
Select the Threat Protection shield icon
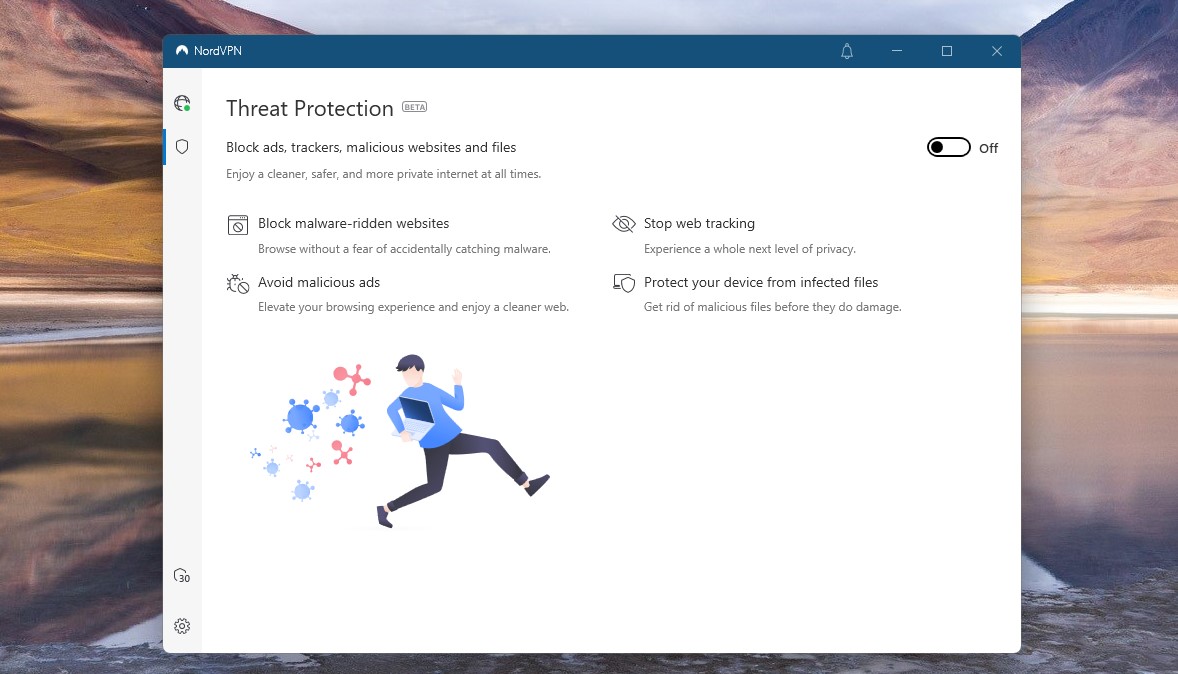(182, 147)
